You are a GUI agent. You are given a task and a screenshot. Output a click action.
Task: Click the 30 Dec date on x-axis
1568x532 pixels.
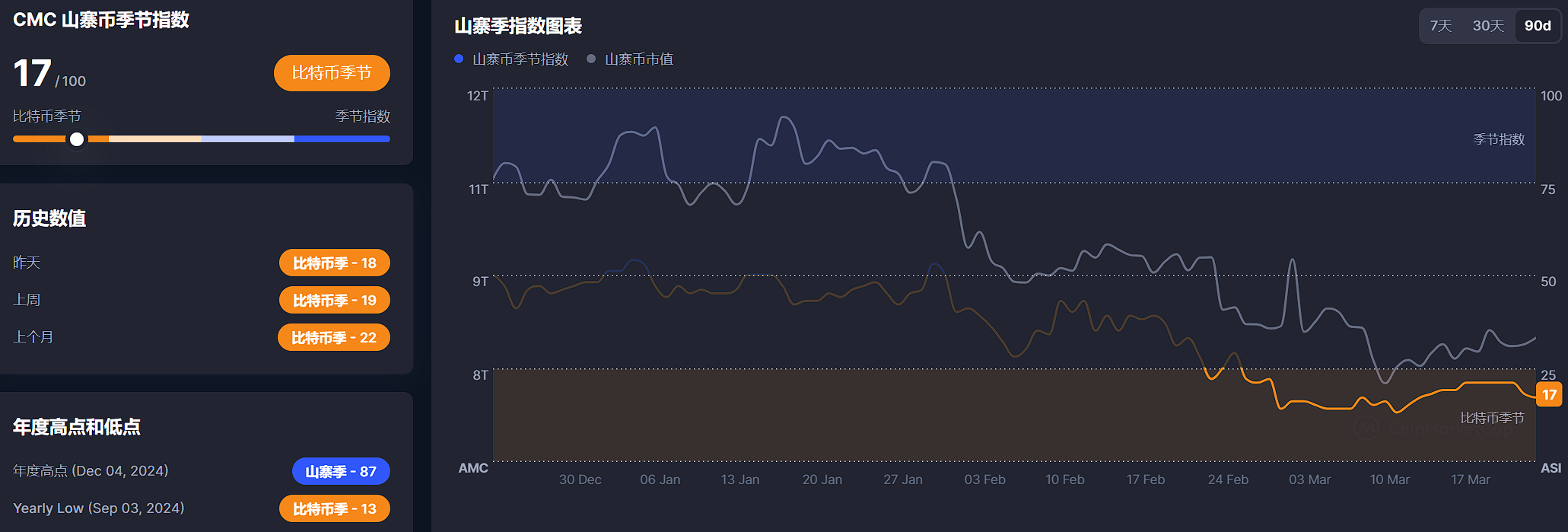(x=580, y=479)
